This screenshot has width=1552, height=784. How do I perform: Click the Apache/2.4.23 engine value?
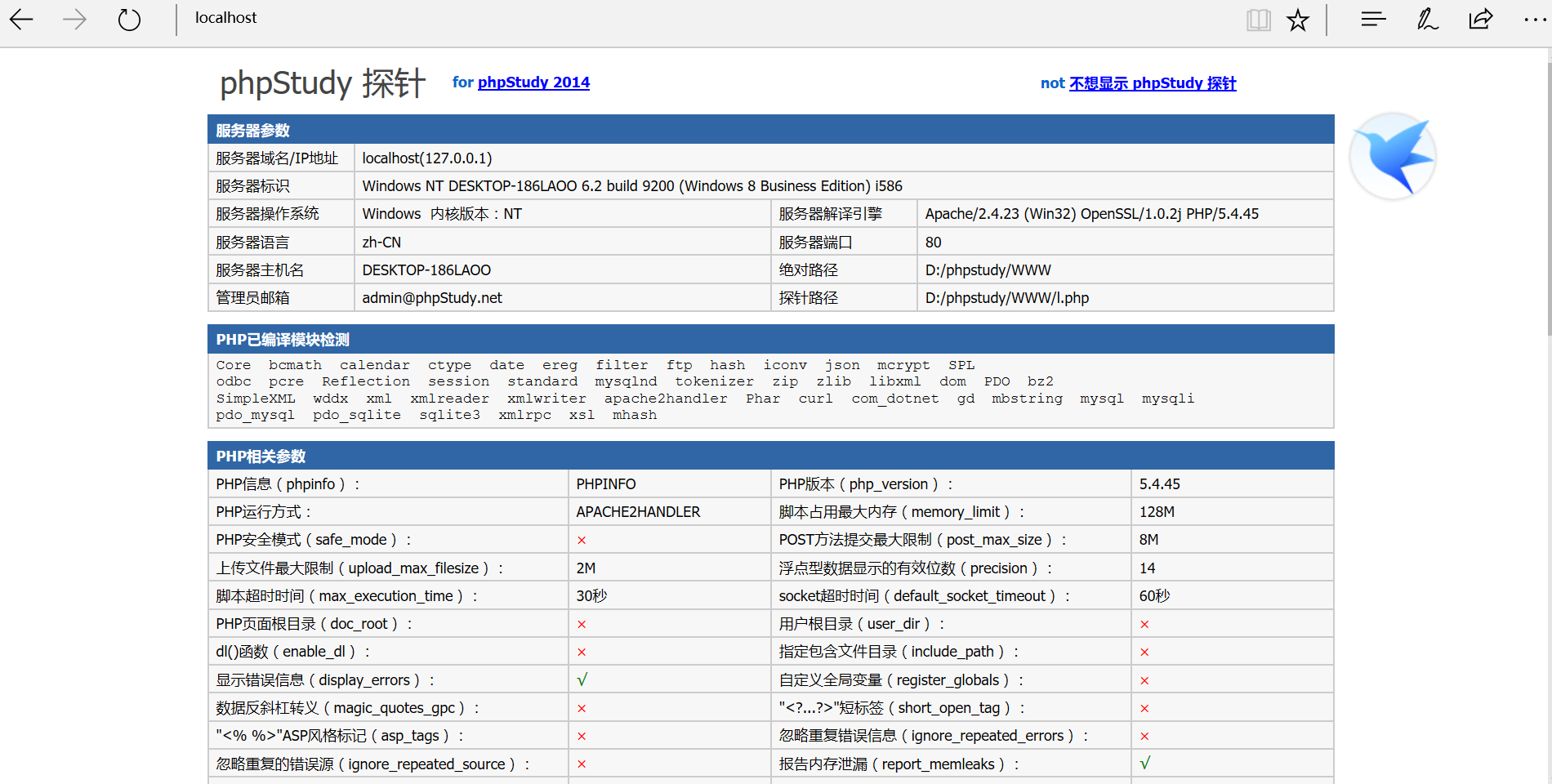(1091, 214)
